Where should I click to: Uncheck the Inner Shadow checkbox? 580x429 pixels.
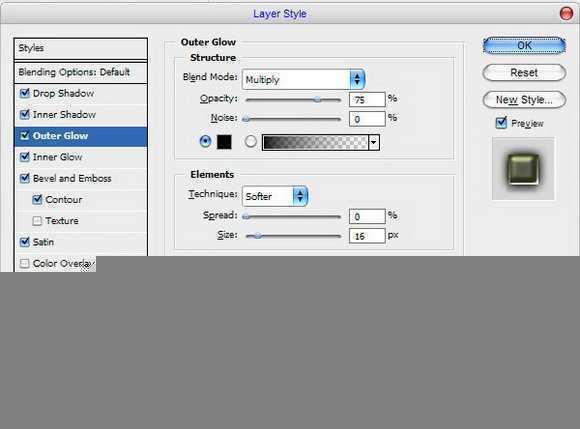pyautogui.click(x=25, y=114)
